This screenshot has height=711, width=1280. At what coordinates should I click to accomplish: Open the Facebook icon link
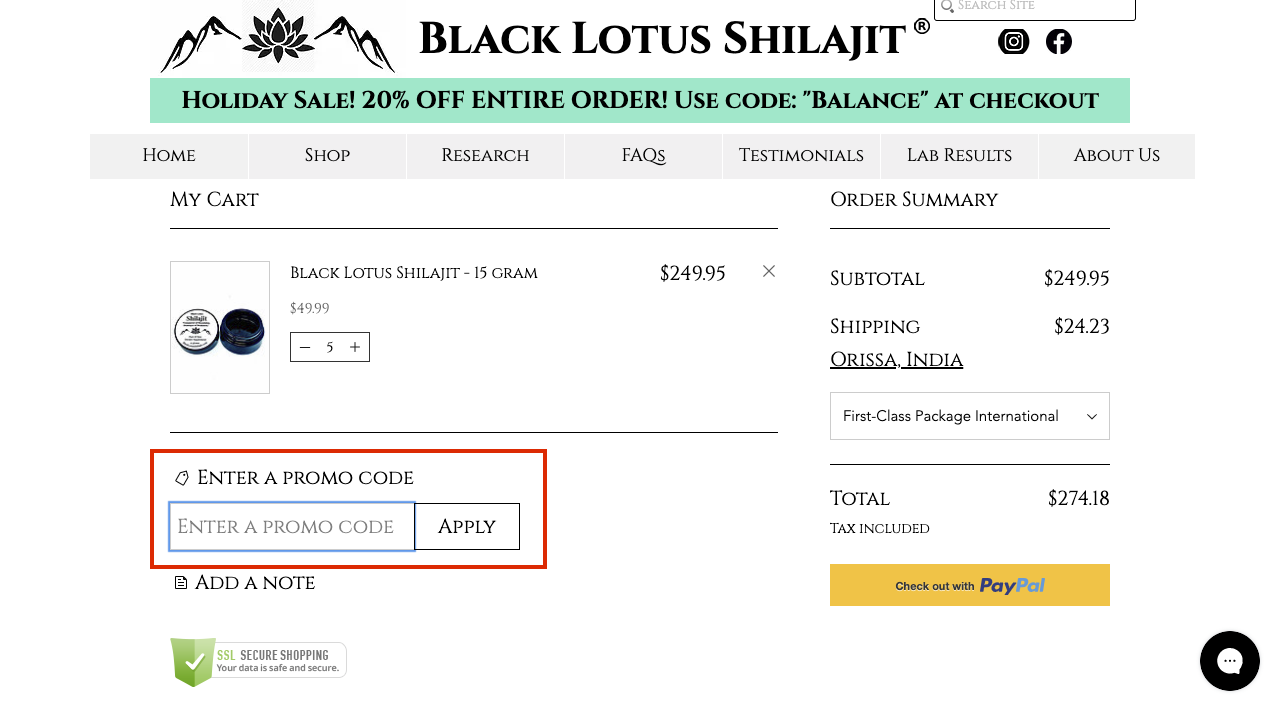click(x=1059, y=41)
